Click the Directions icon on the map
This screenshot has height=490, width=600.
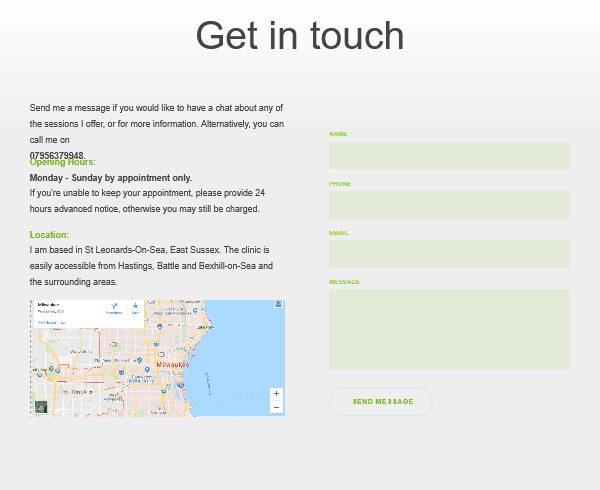pos(113,308)
